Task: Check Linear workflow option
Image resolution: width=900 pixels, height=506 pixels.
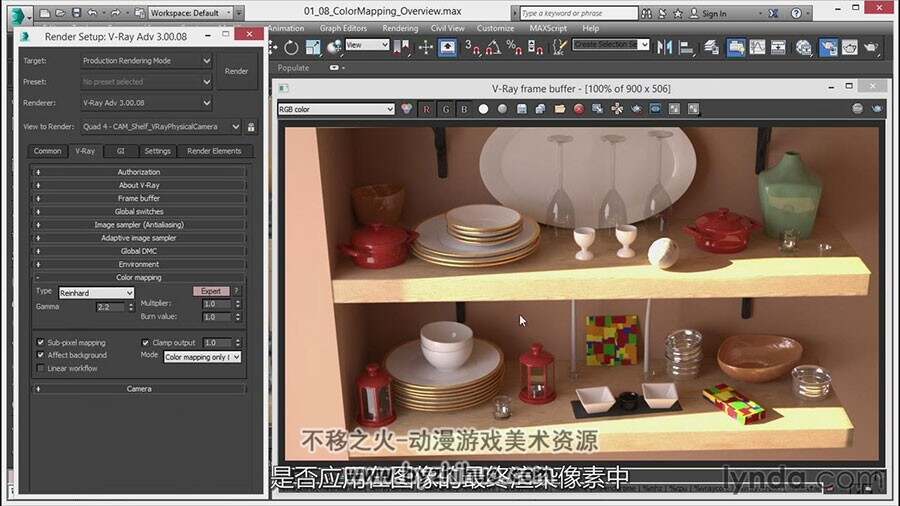Action: (x=40, y=368)
